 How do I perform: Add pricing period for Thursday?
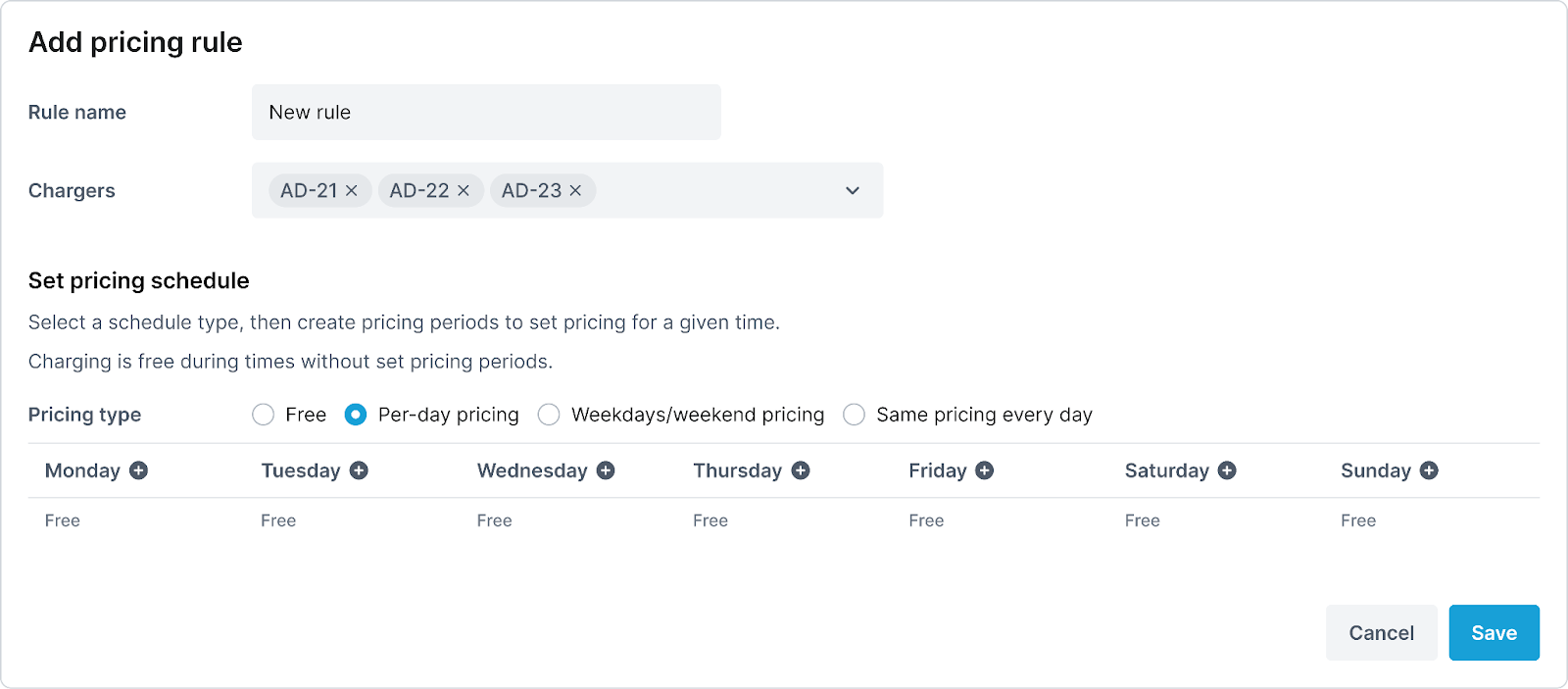(801, 470)
